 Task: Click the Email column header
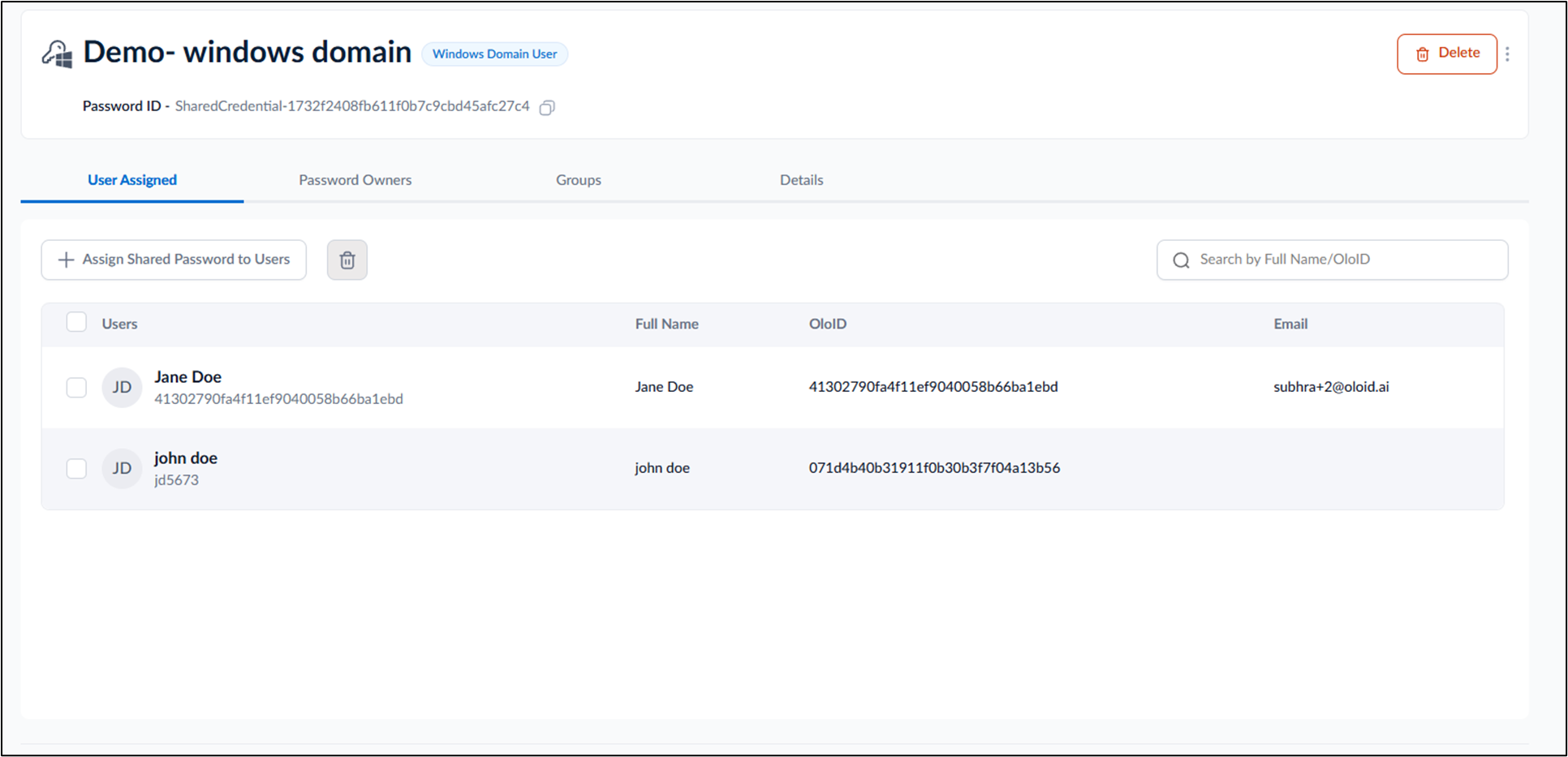click(x=1290, y=324)
